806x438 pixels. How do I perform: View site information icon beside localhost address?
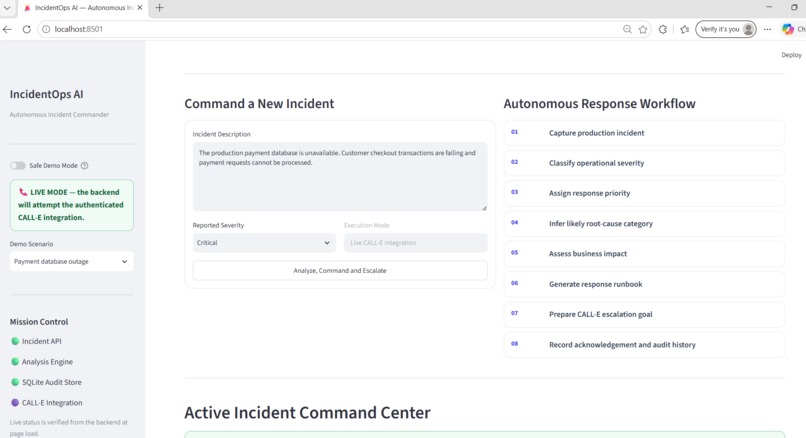click(x=46, y=29)
